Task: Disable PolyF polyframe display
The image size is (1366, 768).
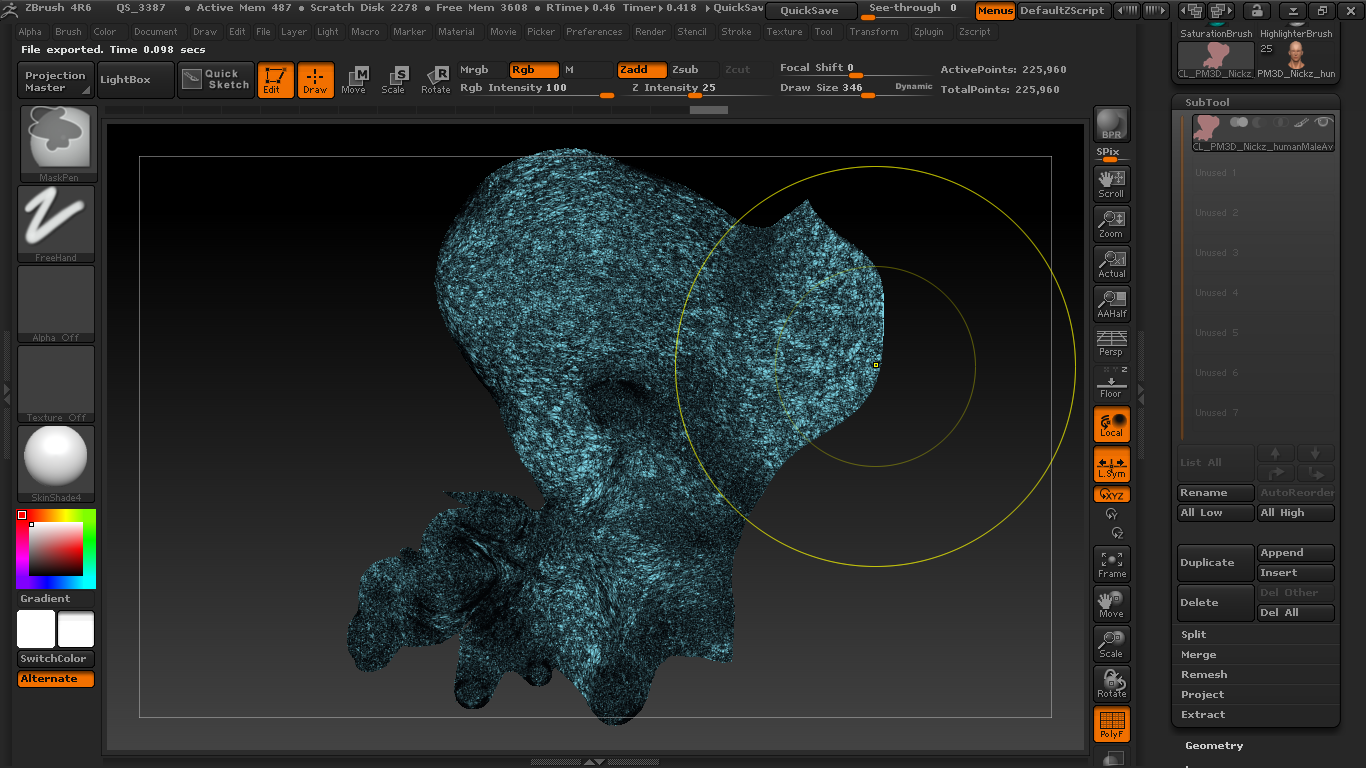Action: [x=1111, y=724]
